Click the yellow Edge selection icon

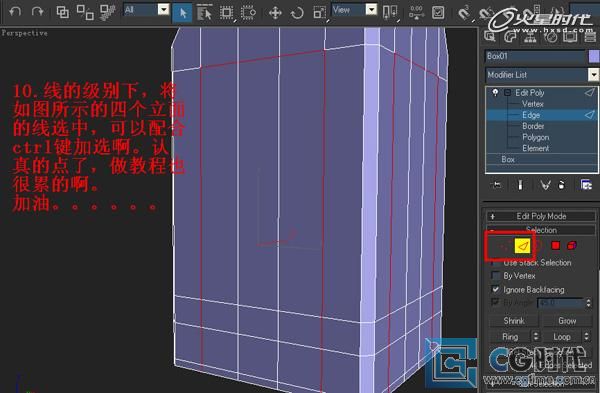[x=522, y=246]
